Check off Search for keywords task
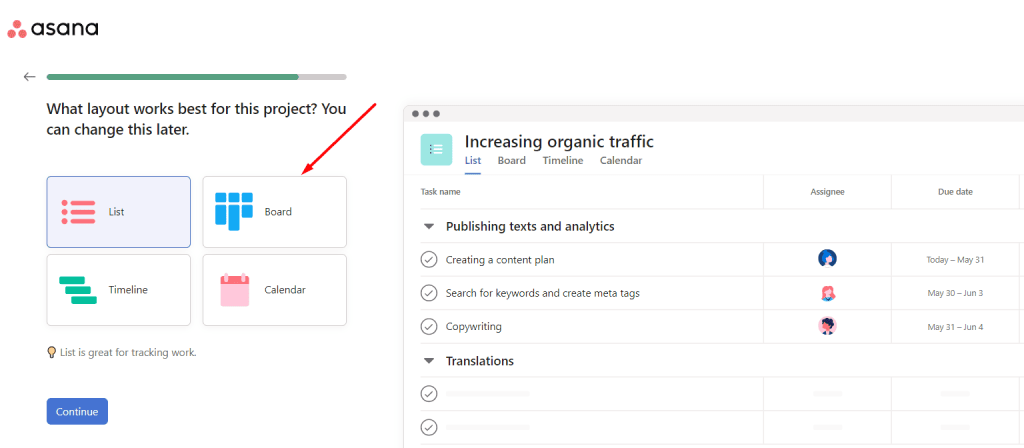The width and height of the screenshot is (1024, 448). (429, 293)
